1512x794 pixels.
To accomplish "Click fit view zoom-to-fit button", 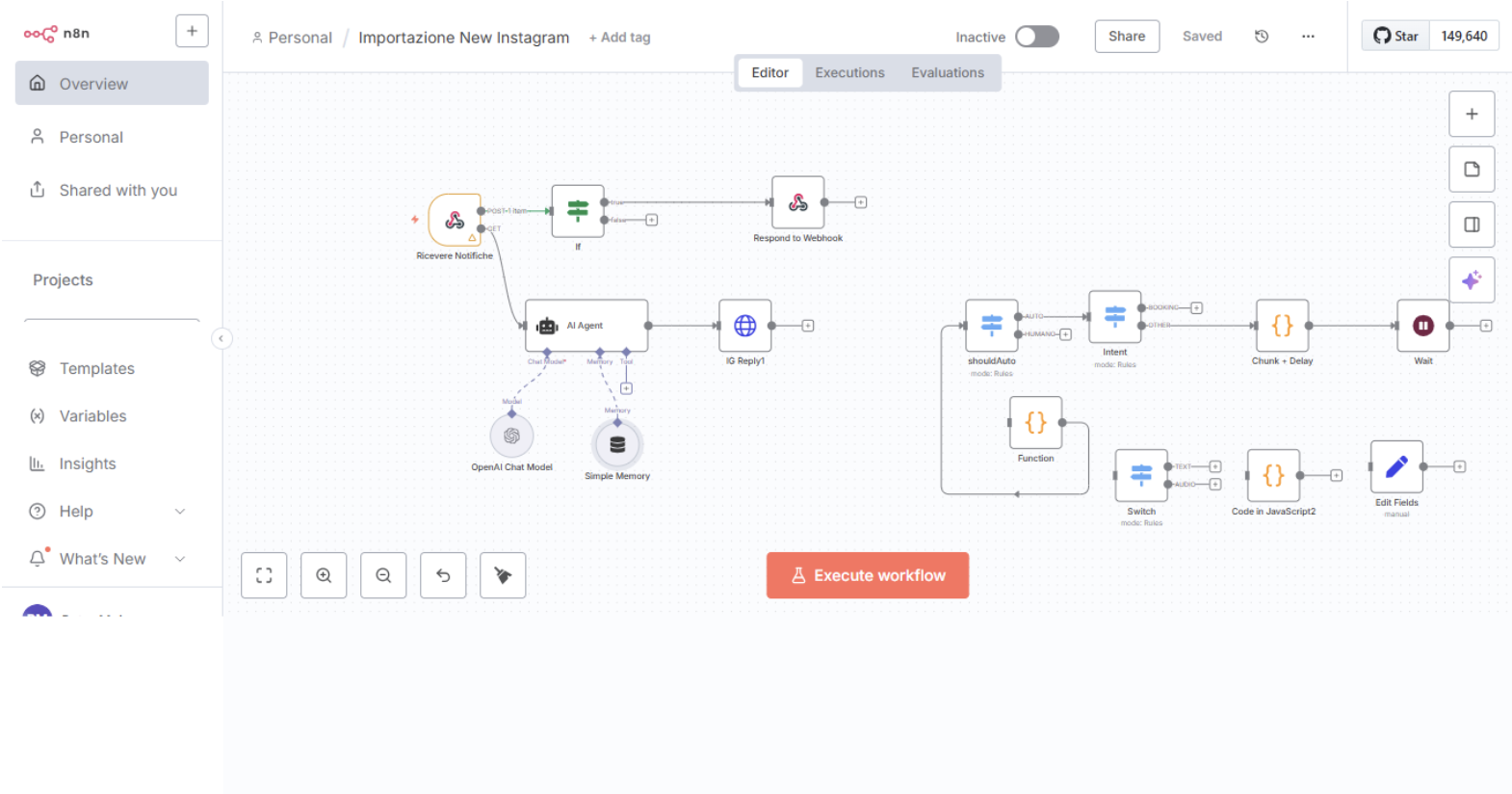I will pyautogui.click(x=264, y=575).
